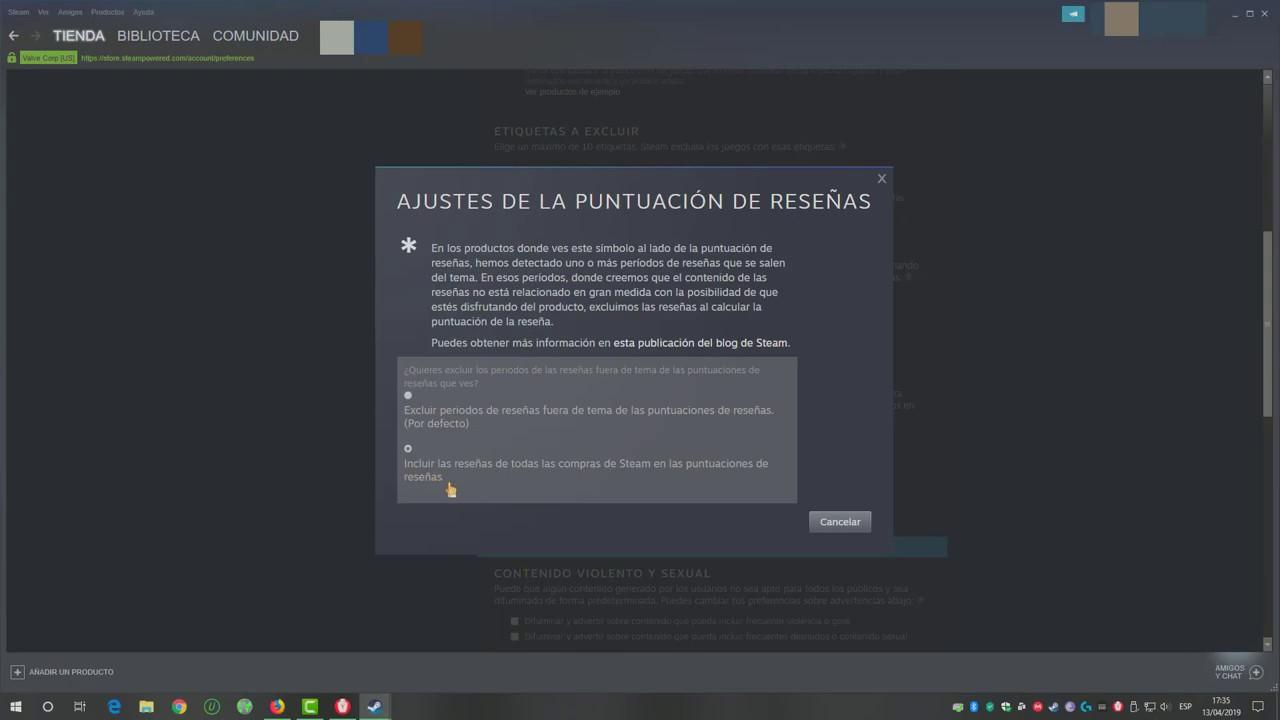Screen dimensions: 1280x720
Task: Switch to the BIBLIOTECA tab
Action: (x=158, y=35)
